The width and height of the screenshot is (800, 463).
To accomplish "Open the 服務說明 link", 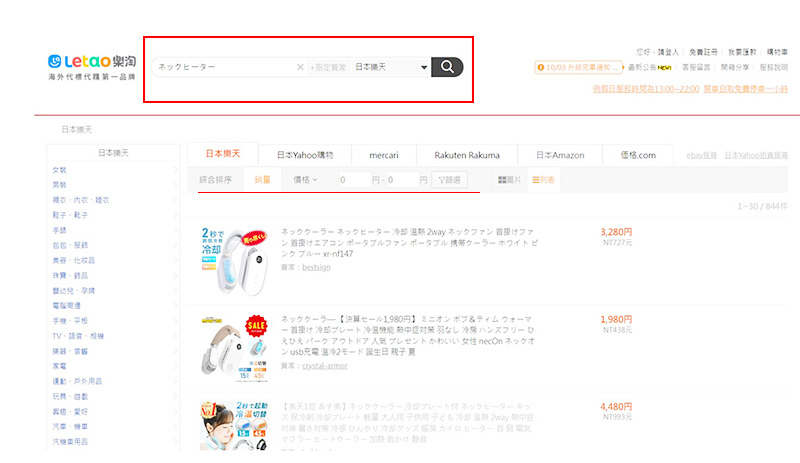I will [773, 67].
